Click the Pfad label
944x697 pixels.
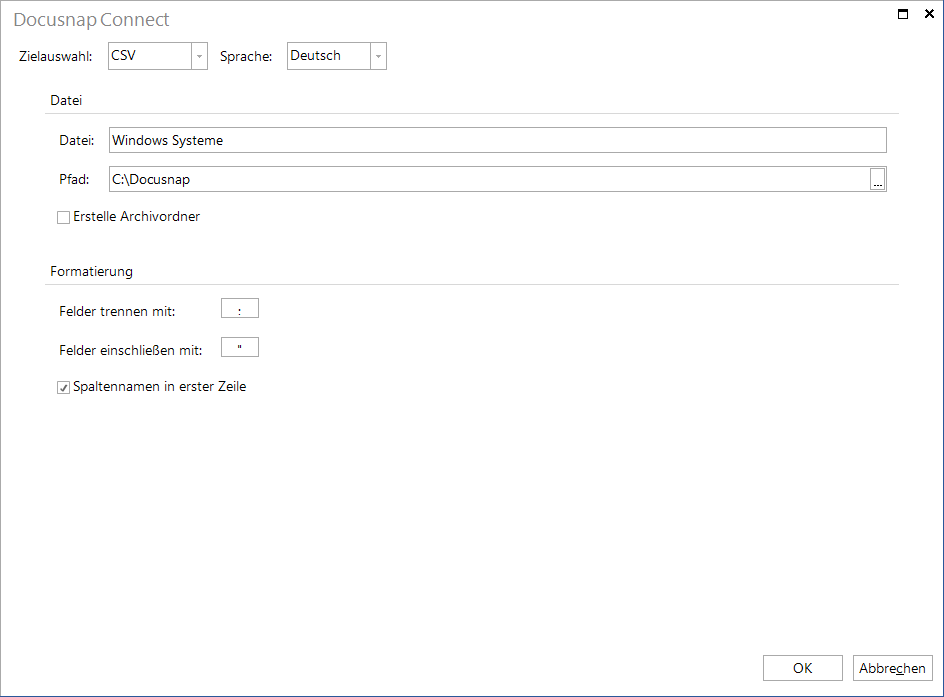[74, 179]
